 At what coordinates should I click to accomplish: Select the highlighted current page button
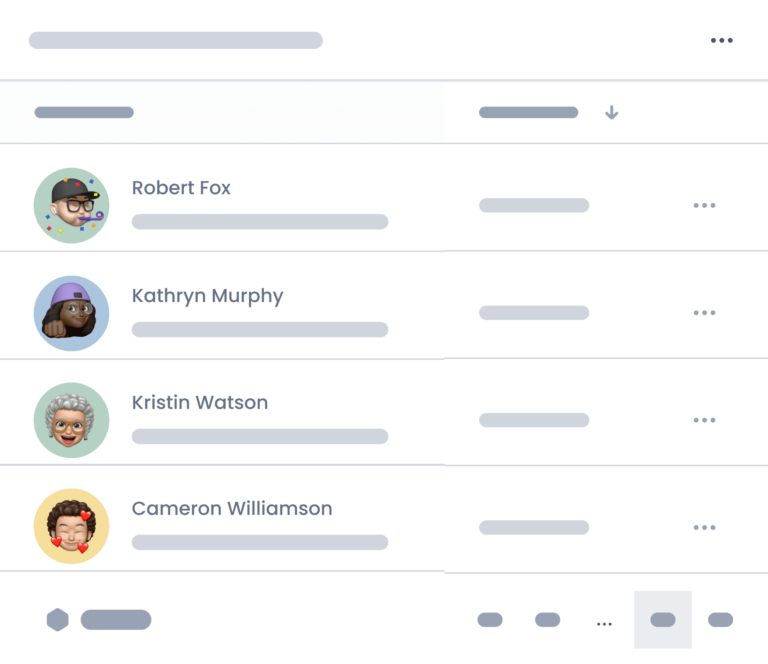click(x=662, y=620)
